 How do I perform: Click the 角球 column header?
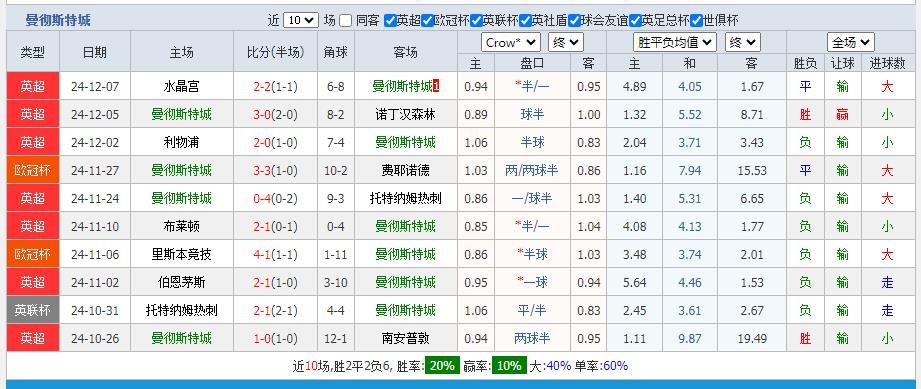(x=335, y=52)
